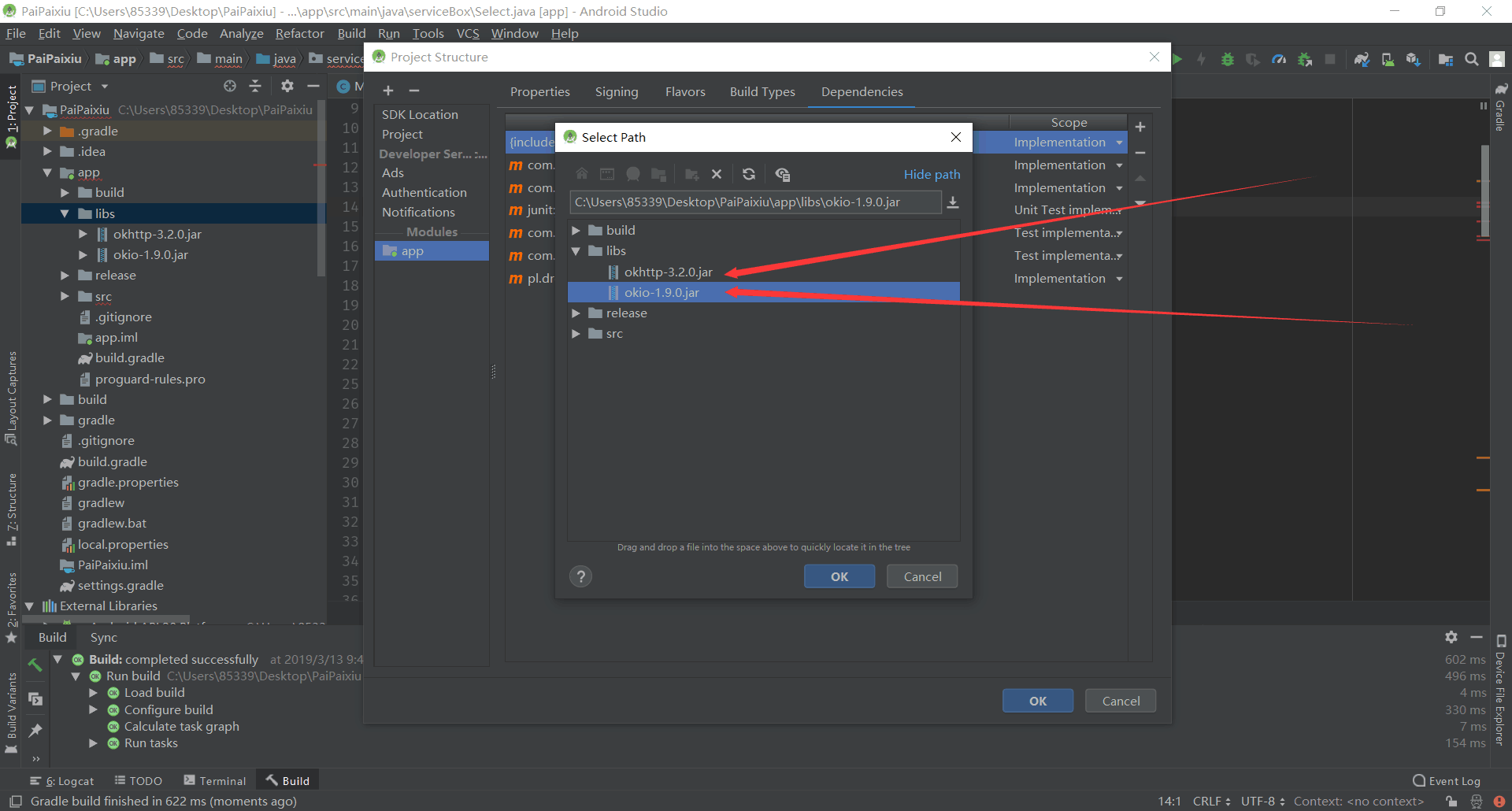Click OK in Project Structure dialog

click(1038, 701)
